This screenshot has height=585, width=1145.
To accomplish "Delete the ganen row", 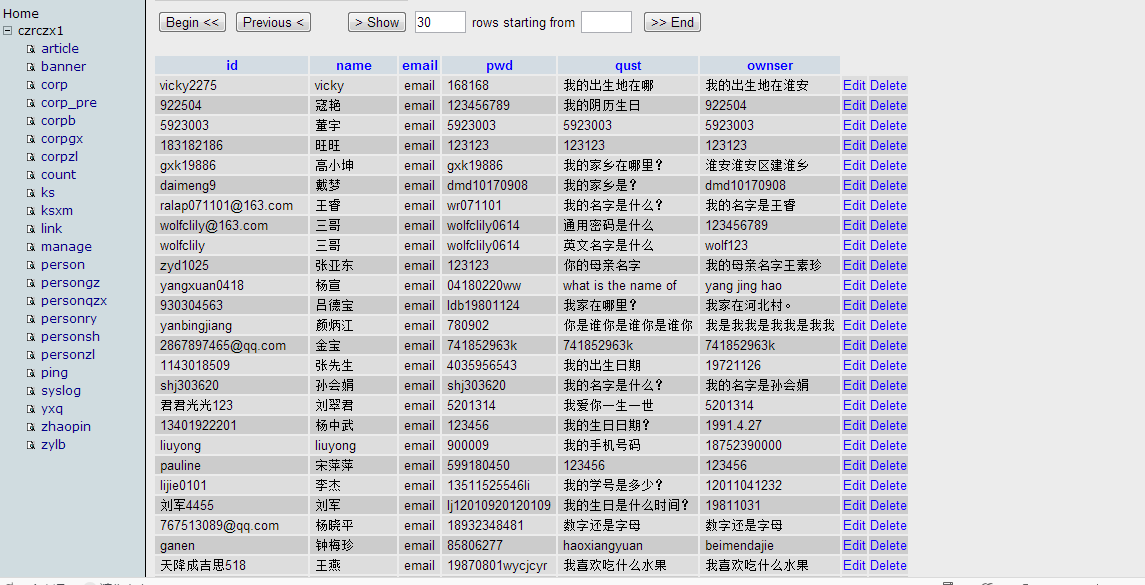I will 888,545.
